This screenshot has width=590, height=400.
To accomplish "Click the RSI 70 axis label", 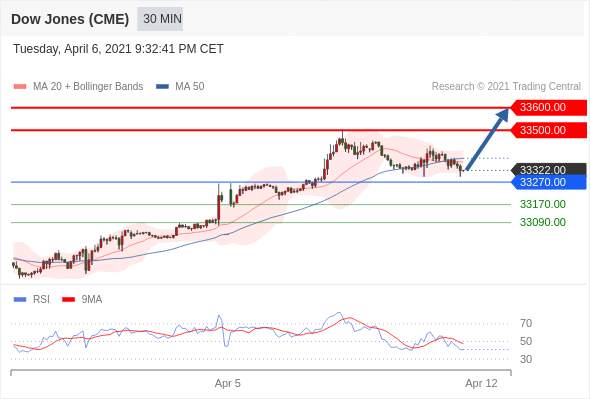I will click(x=526, y=323).
